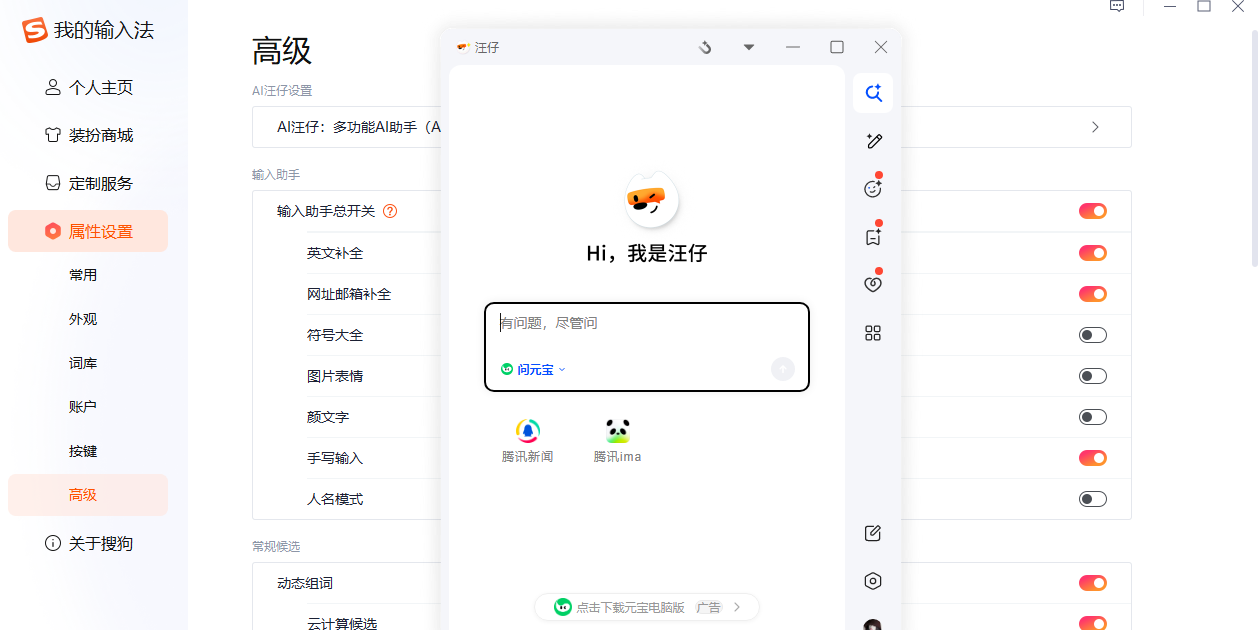Open the bookmark sparkle icon in 汪仔 sidebar
The height and width of the screenshot is (630, 1260).
873,237
